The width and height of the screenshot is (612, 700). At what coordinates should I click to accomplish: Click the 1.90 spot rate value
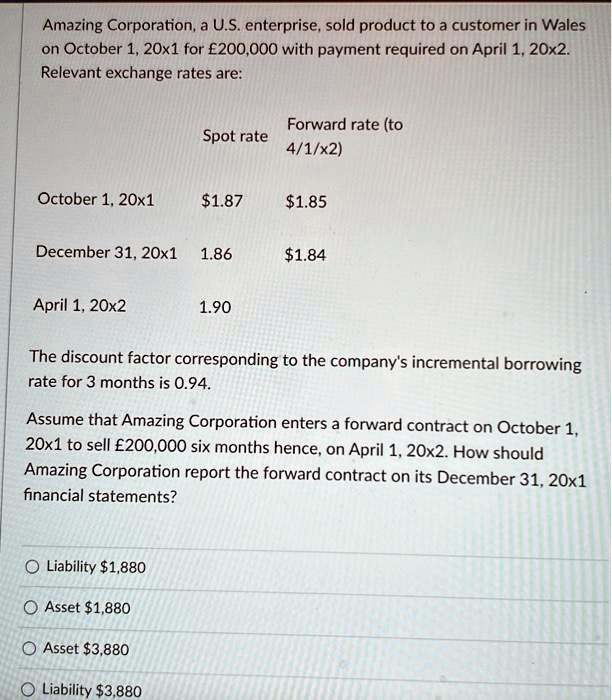pyautogui.click(x=215, y=307)
